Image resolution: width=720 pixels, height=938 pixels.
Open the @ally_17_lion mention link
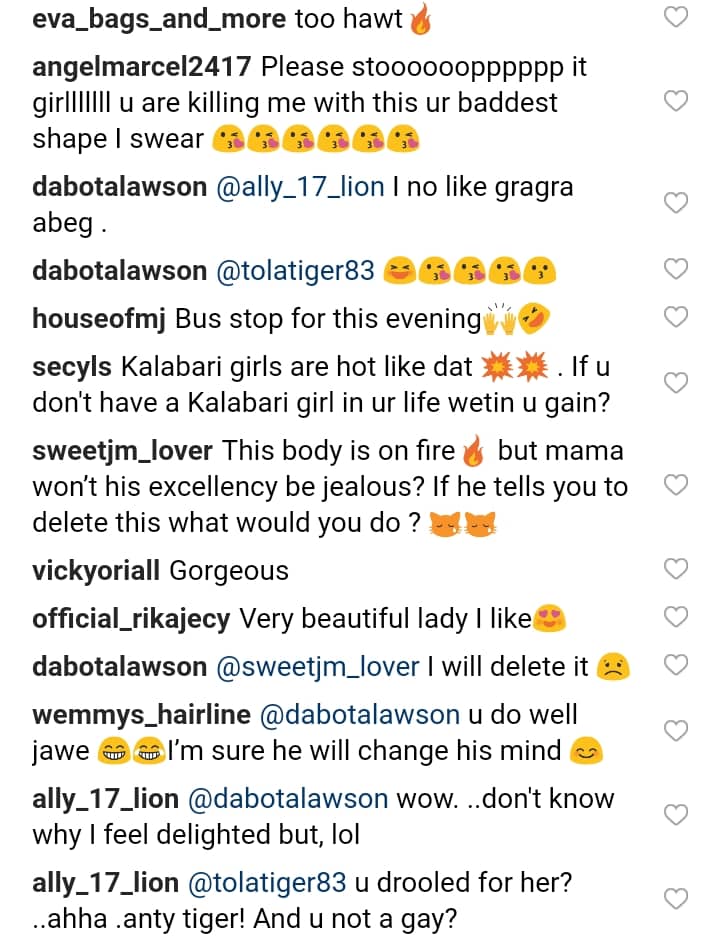(x=300, y=187)
